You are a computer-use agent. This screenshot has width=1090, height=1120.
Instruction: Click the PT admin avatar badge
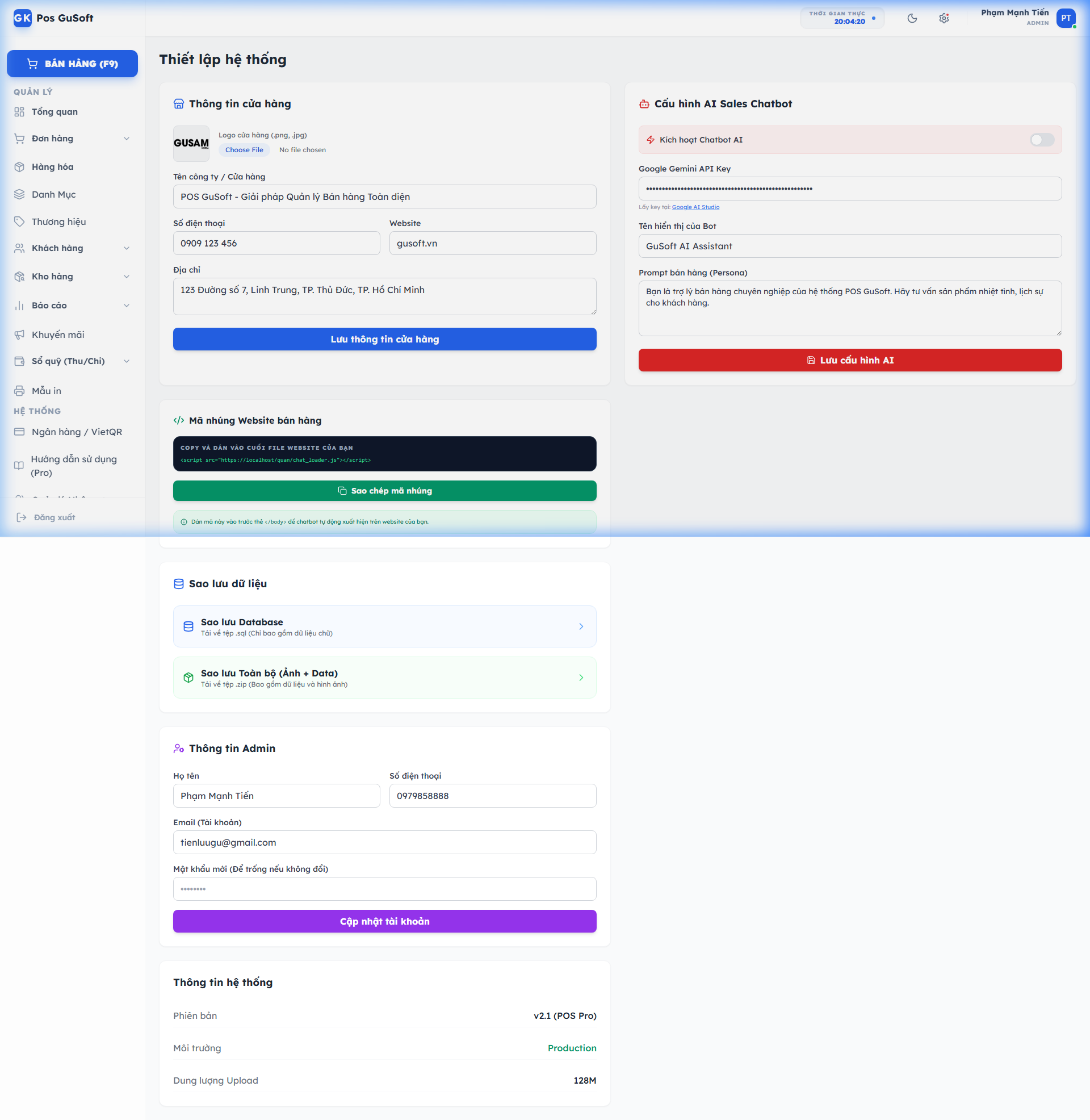pyautogui.click(x=1066, y=18)
